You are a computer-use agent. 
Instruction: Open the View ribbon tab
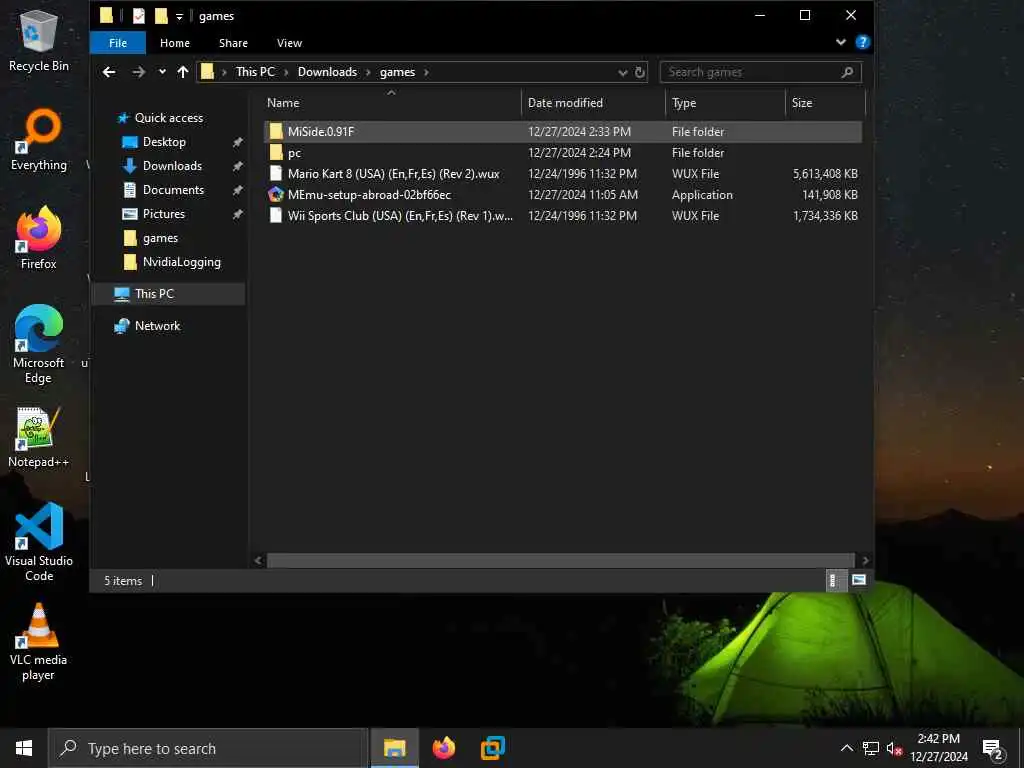289,43
